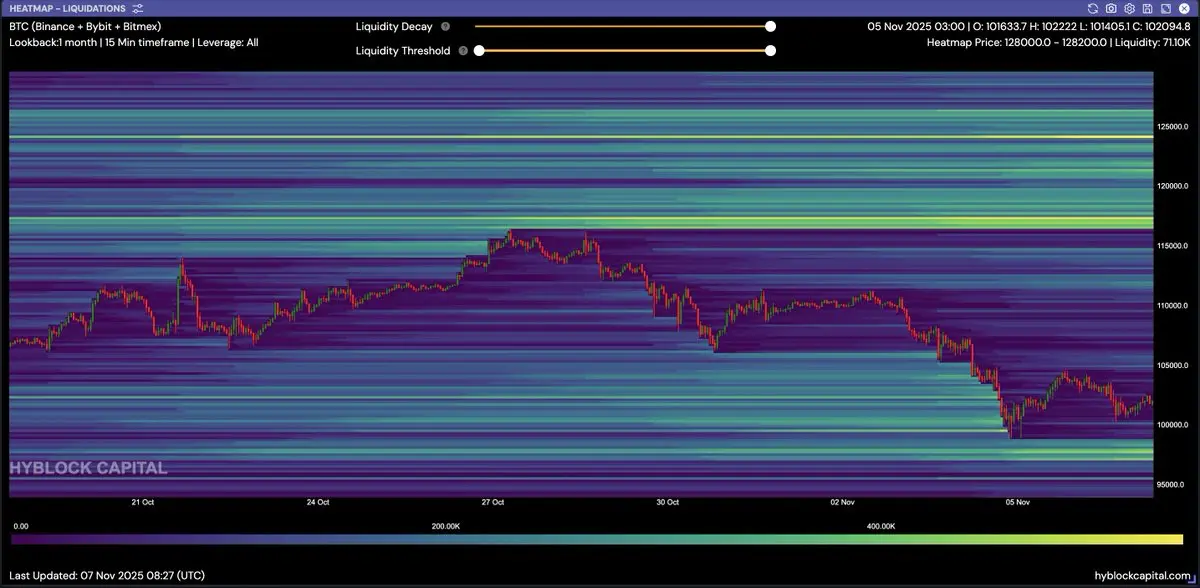Image resolution: width=1200 pixels, height=588 pixels.
Task: Close the Heatmap Liquidations panel
Action: pos(1183,8)
